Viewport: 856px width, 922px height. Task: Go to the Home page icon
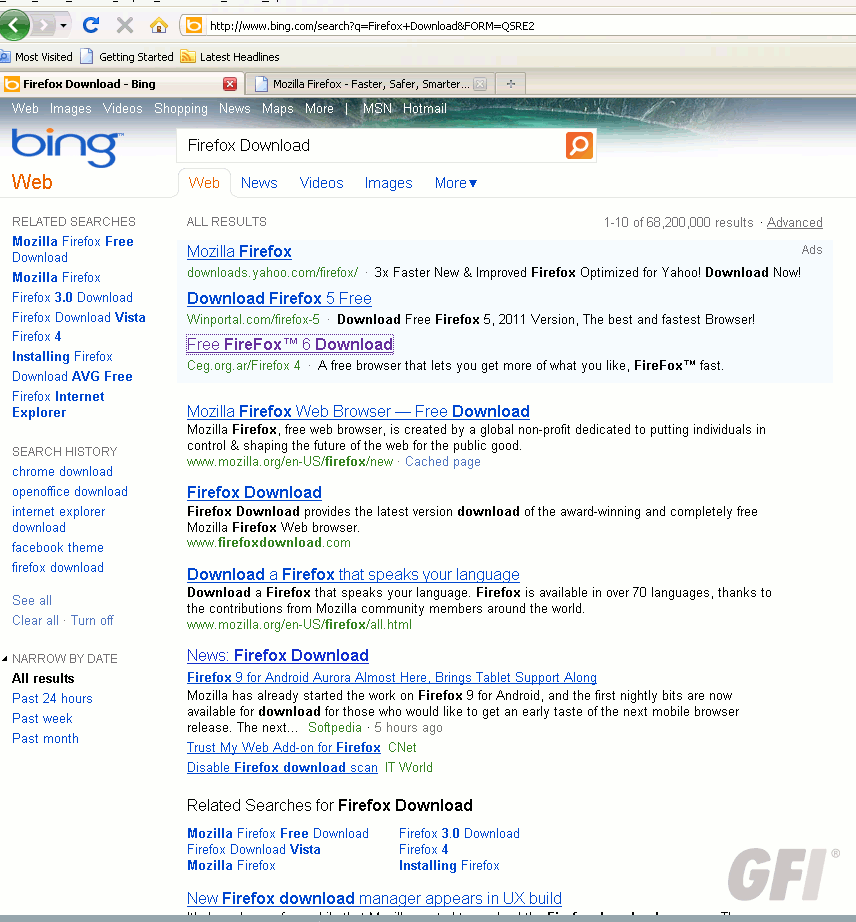tap(159, 25)
